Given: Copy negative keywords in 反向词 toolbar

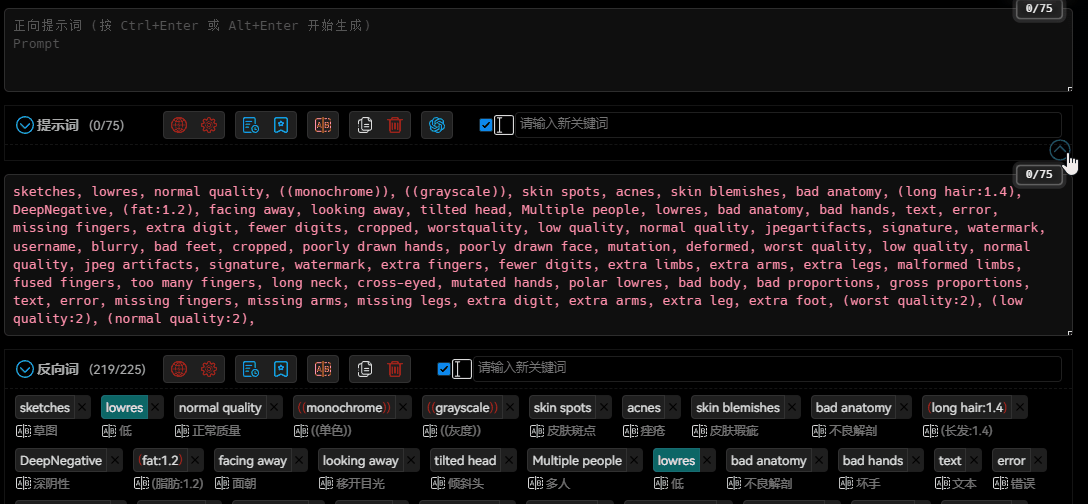Looking at the screenshot, I should (x=365, y=369).
